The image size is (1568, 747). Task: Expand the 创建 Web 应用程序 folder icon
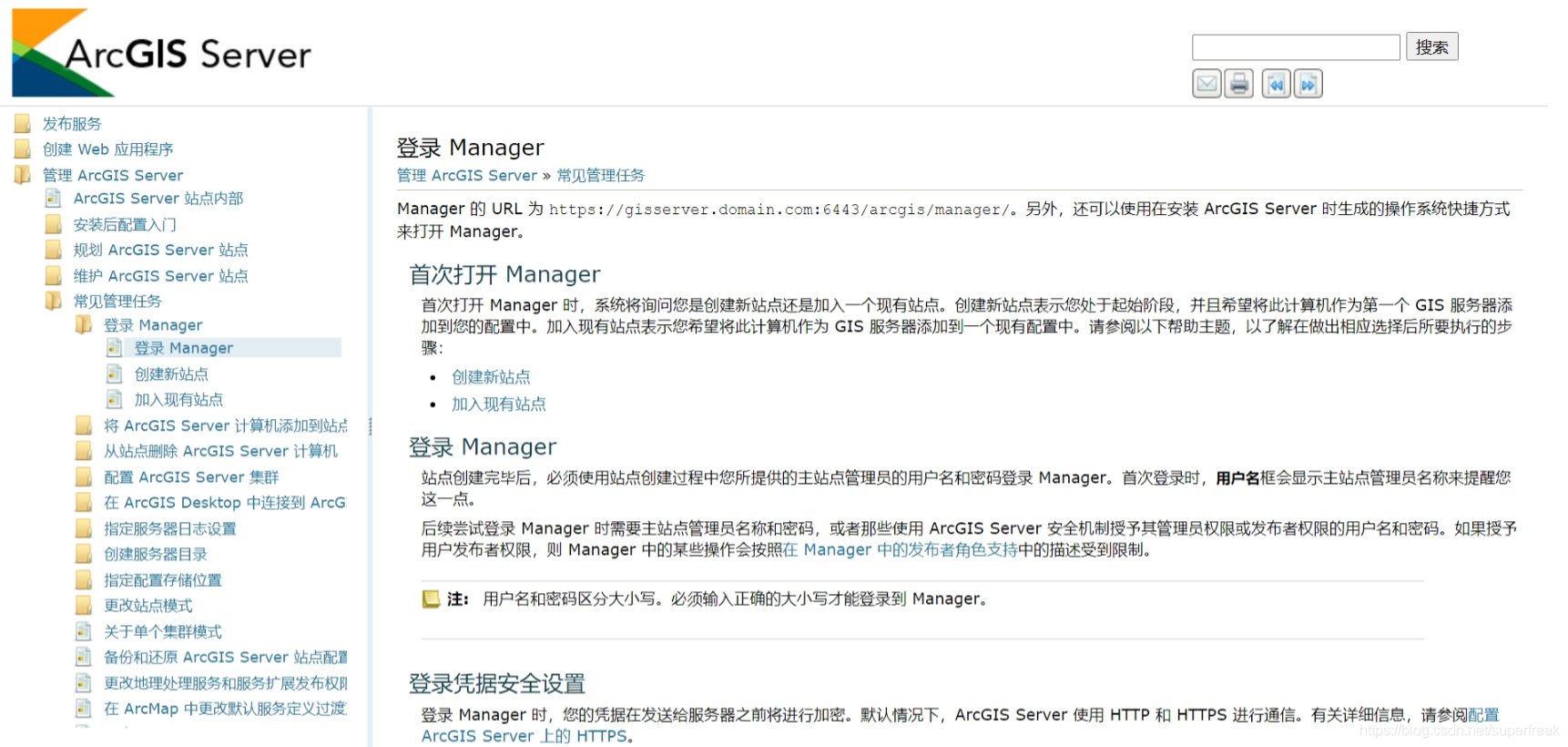[x=23, y=148]
